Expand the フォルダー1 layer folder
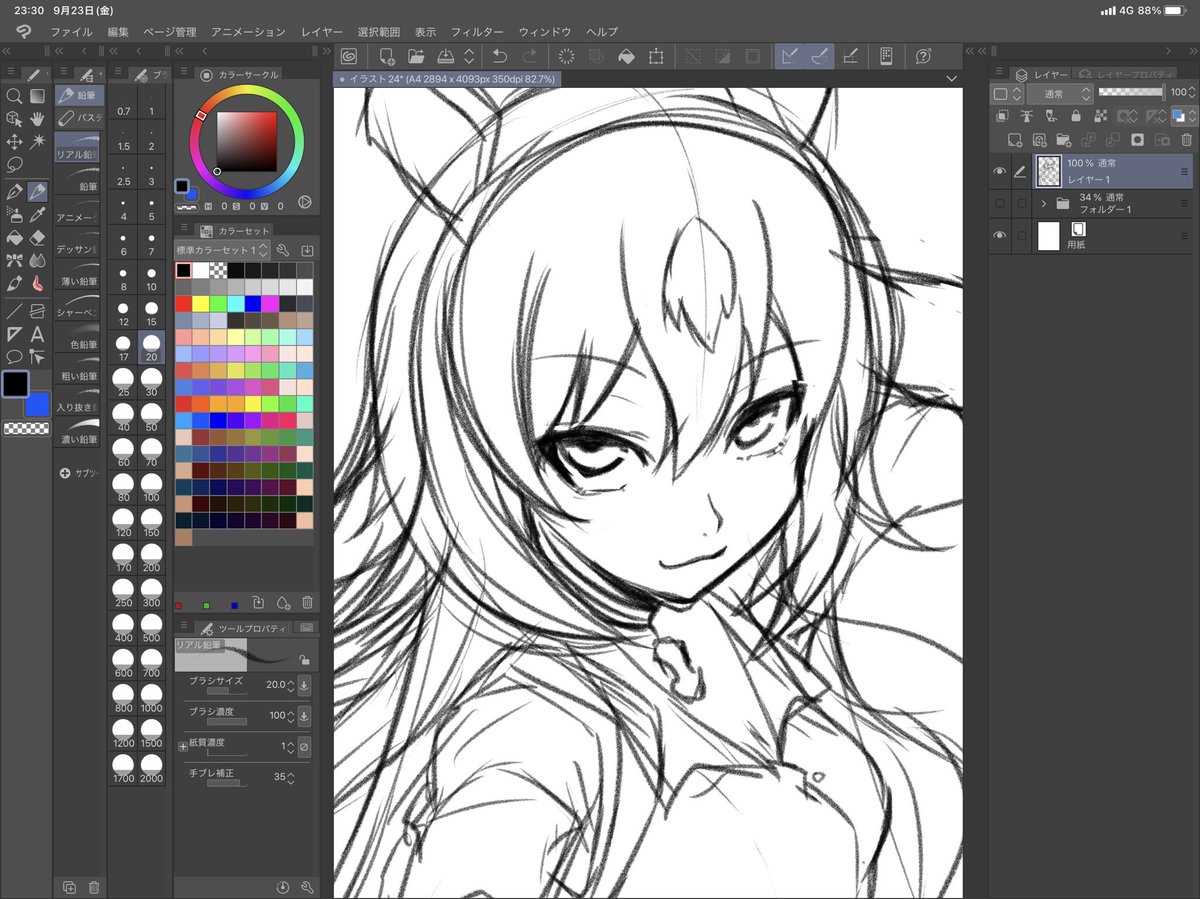Image resolution: width=1200 pixels, height=899 pixels. 1043,203
